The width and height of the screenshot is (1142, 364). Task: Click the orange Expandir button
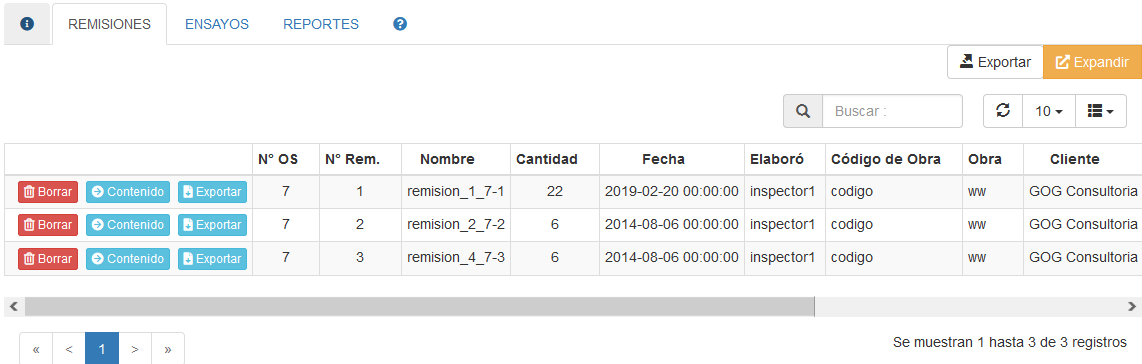[x=1092, y=62]
